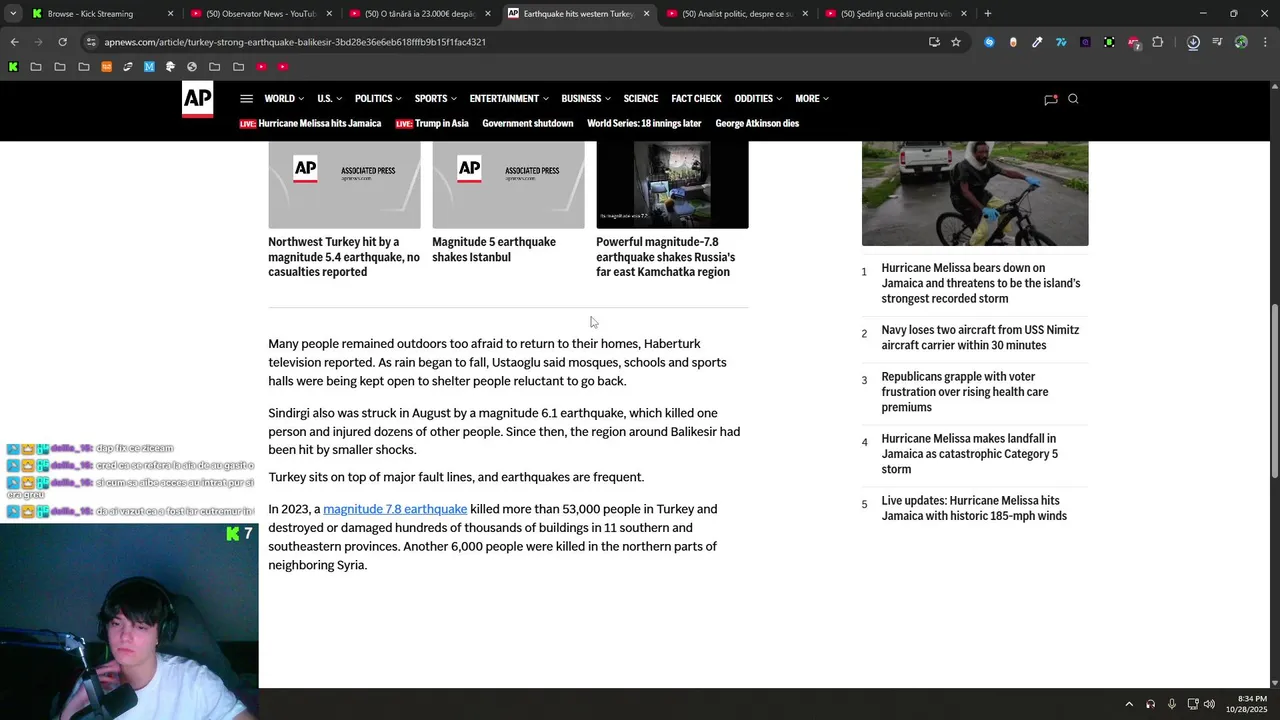Viewport: 1280px width, 720px height.
Task: Open the first YouTube bookmark icon
Action: [x=261, y=67]
